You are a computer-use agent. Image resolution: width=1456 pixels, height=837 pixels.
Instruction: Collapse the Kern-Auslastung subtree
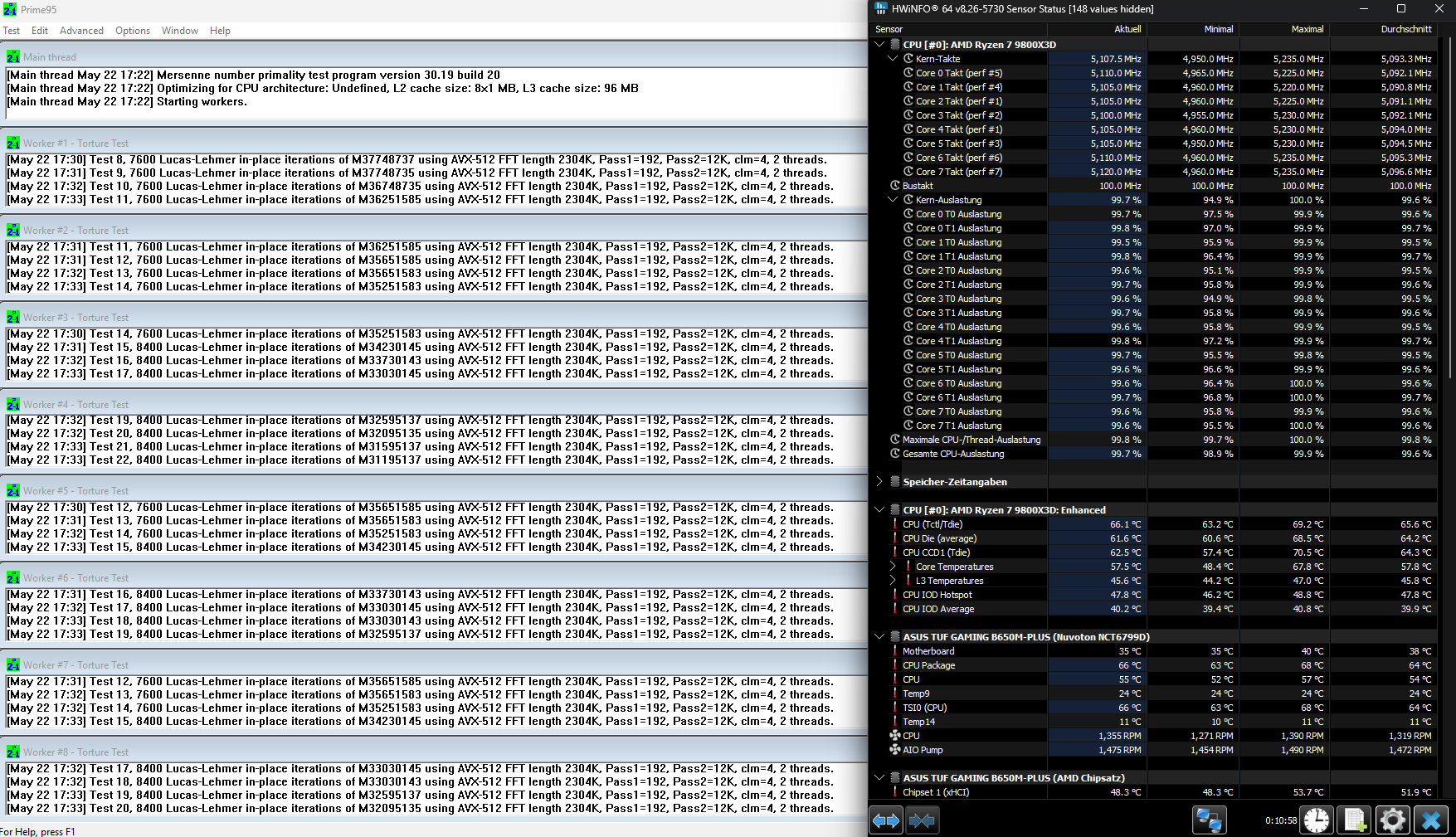tap(893, 200)
